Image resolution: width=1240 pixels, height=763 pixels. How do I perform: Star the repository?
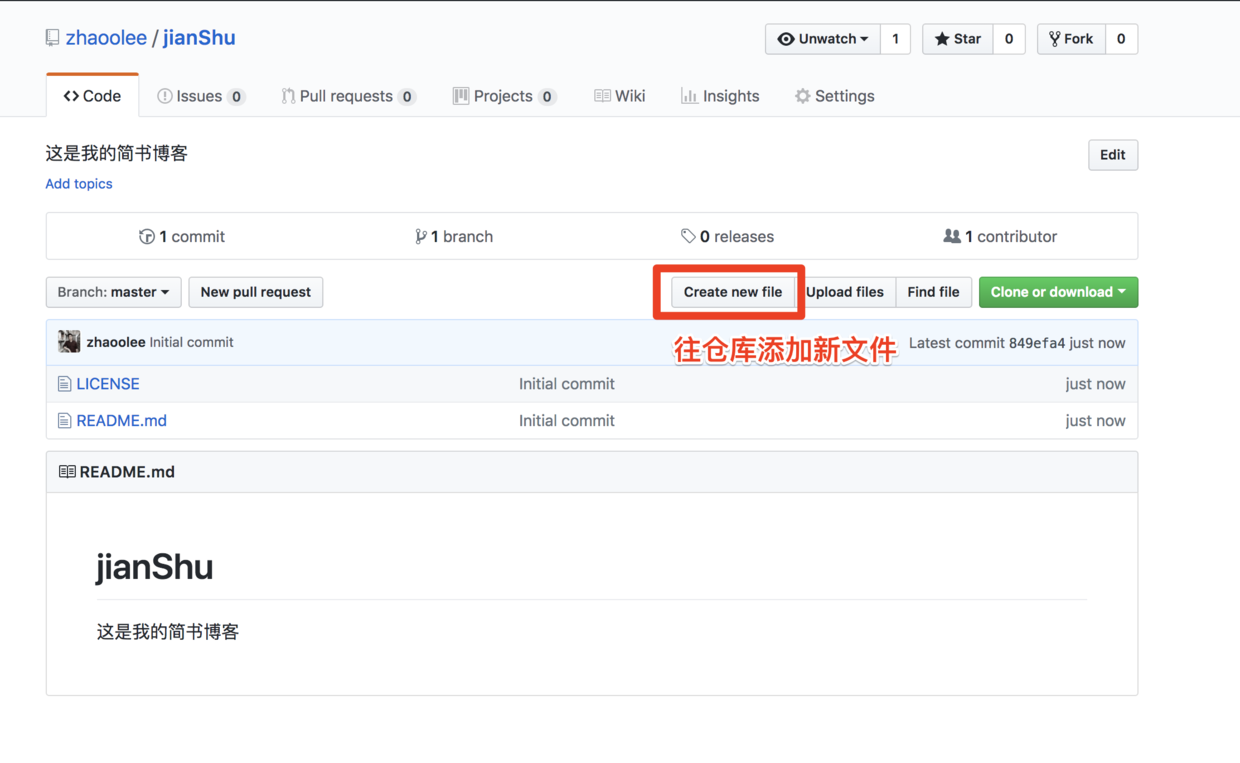957,39
